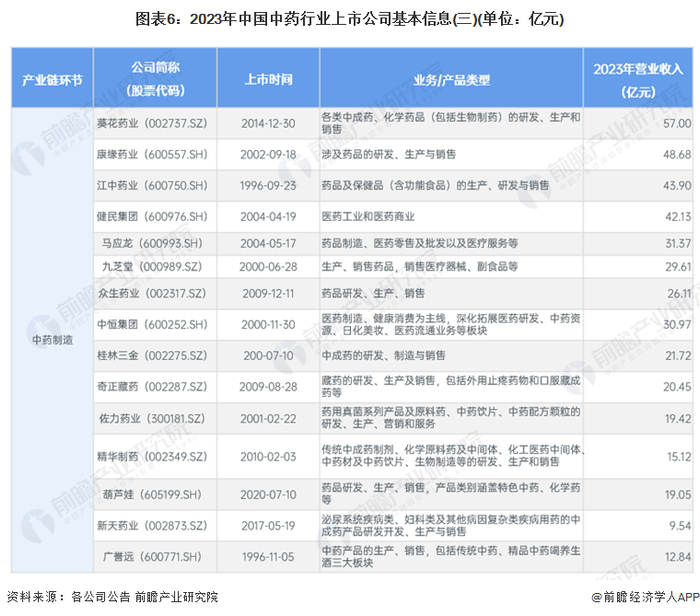Screen dimensions: 700x616
Task: Click listing date 1996-09-23
Action: 268,185
